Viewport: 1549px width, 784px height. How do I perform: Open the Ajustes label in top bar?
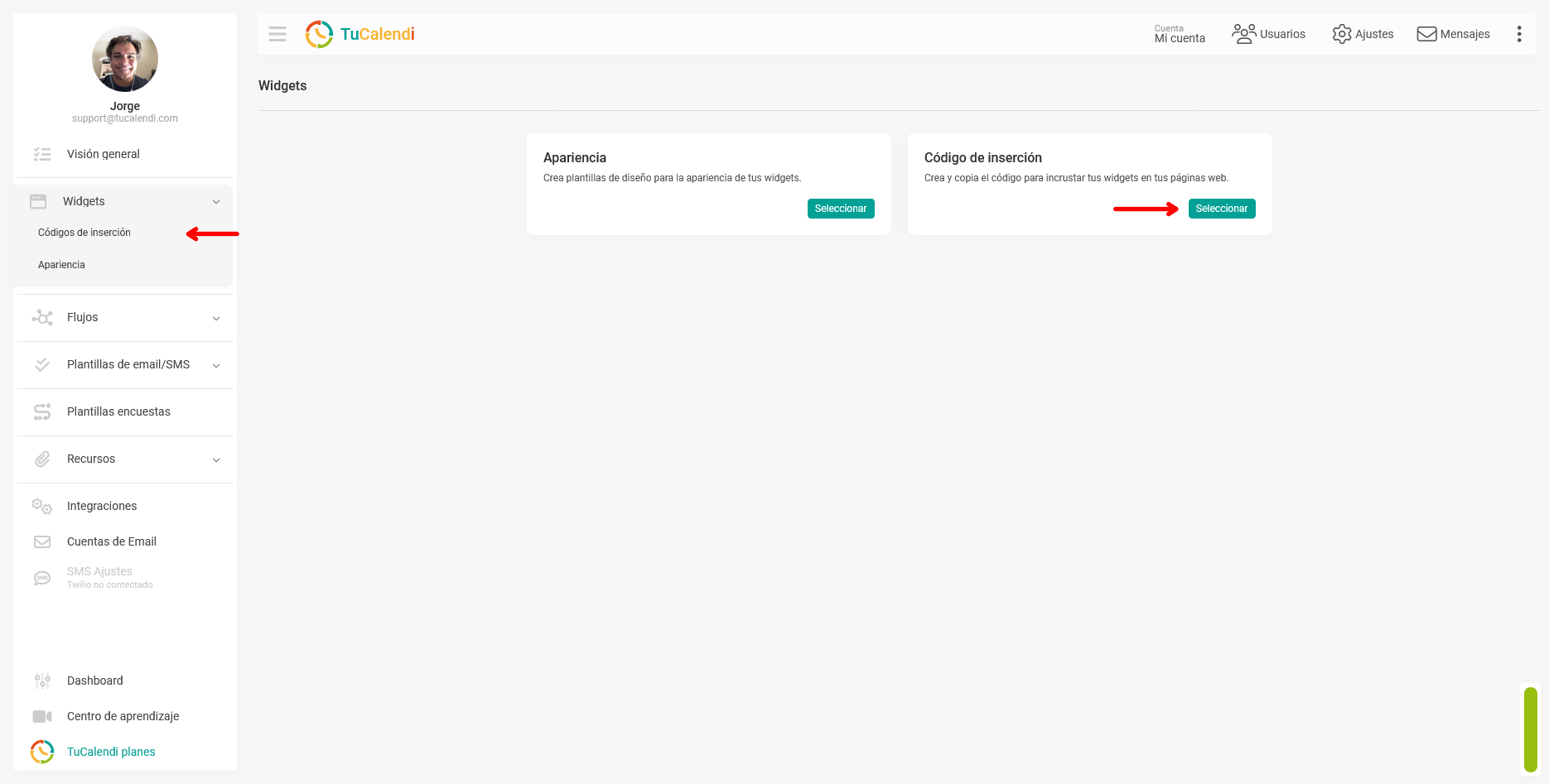[x=1374, y=34]
